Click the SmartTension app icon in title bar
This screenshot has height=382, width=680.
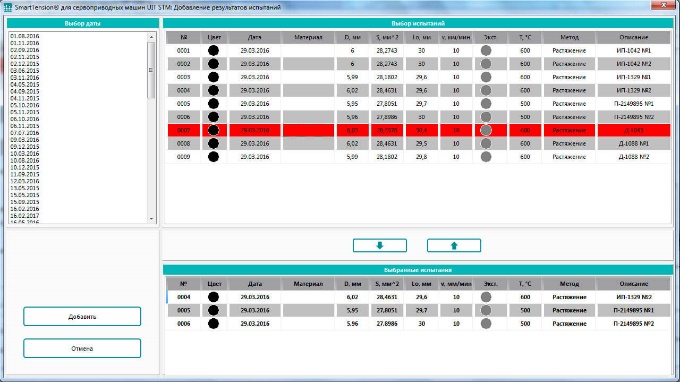point(8,7)
